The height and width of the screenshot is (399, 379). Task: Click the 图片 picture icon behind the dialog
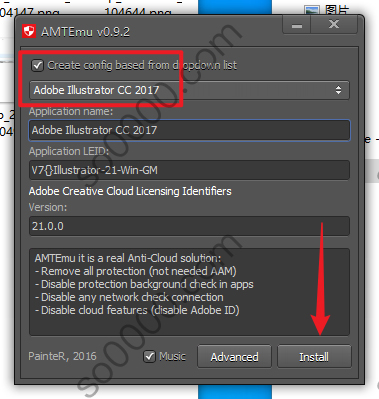point(312,11)
